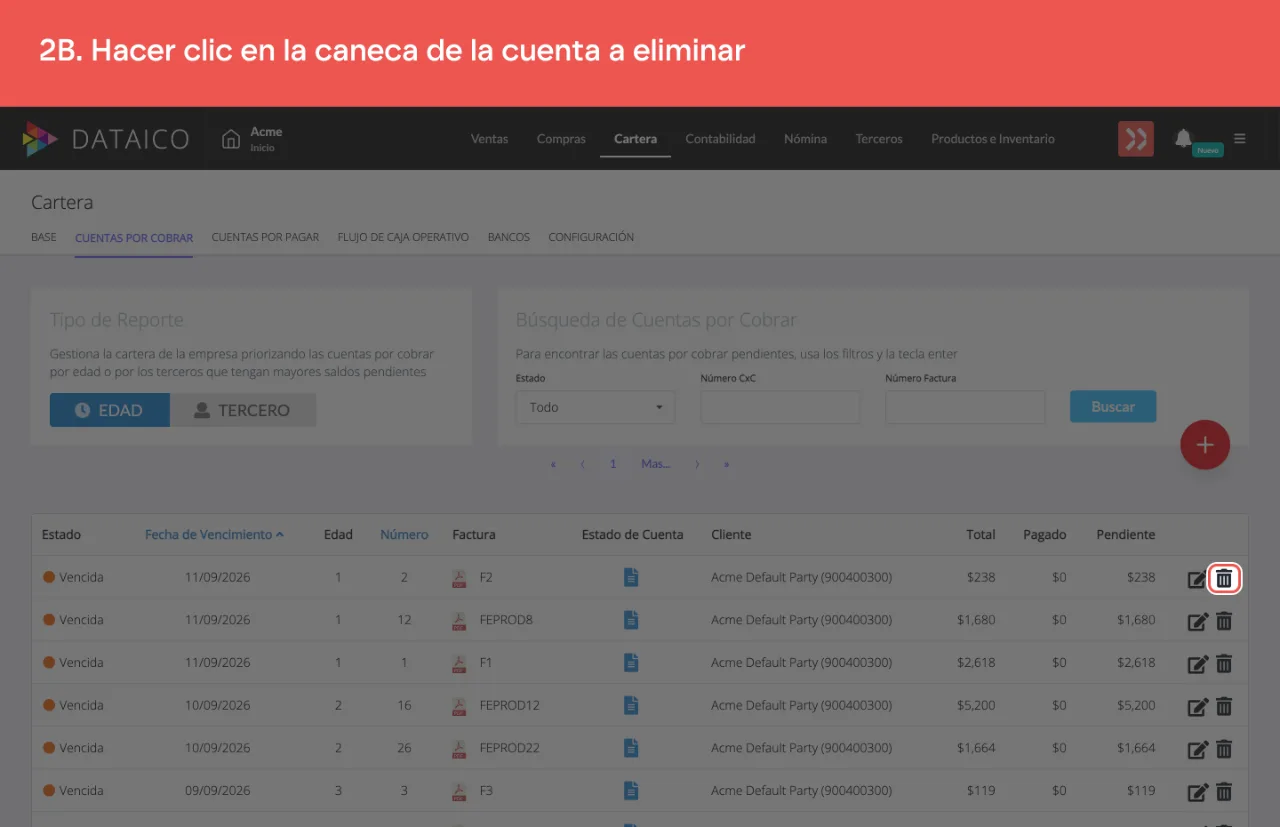Delete the account for invoice F2

(x=1224, y=578)
